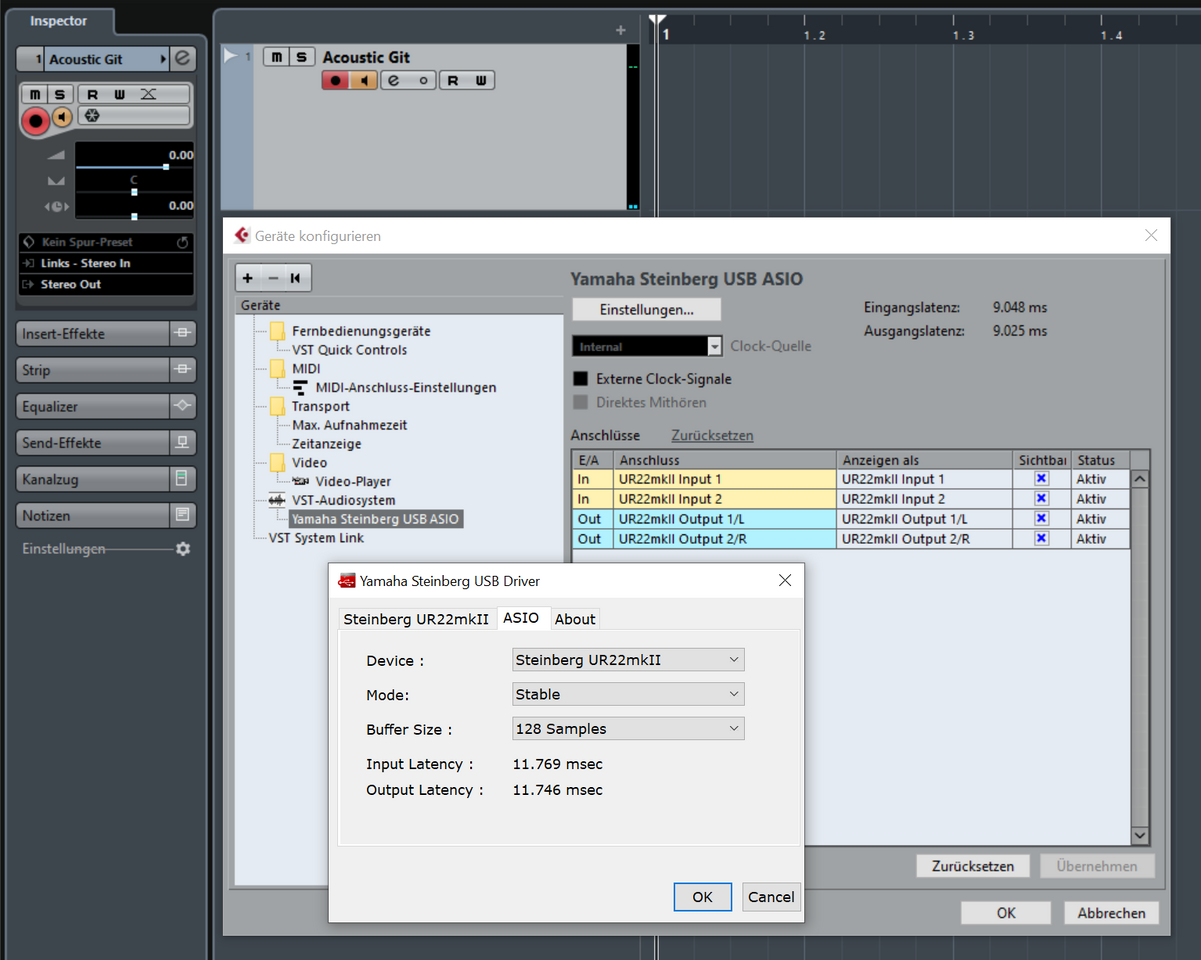Image resolution: width=1201 pixels, height=960 pixels.
Task: Open Inspector Einstellungen gear icon
Action: point(183,549)
